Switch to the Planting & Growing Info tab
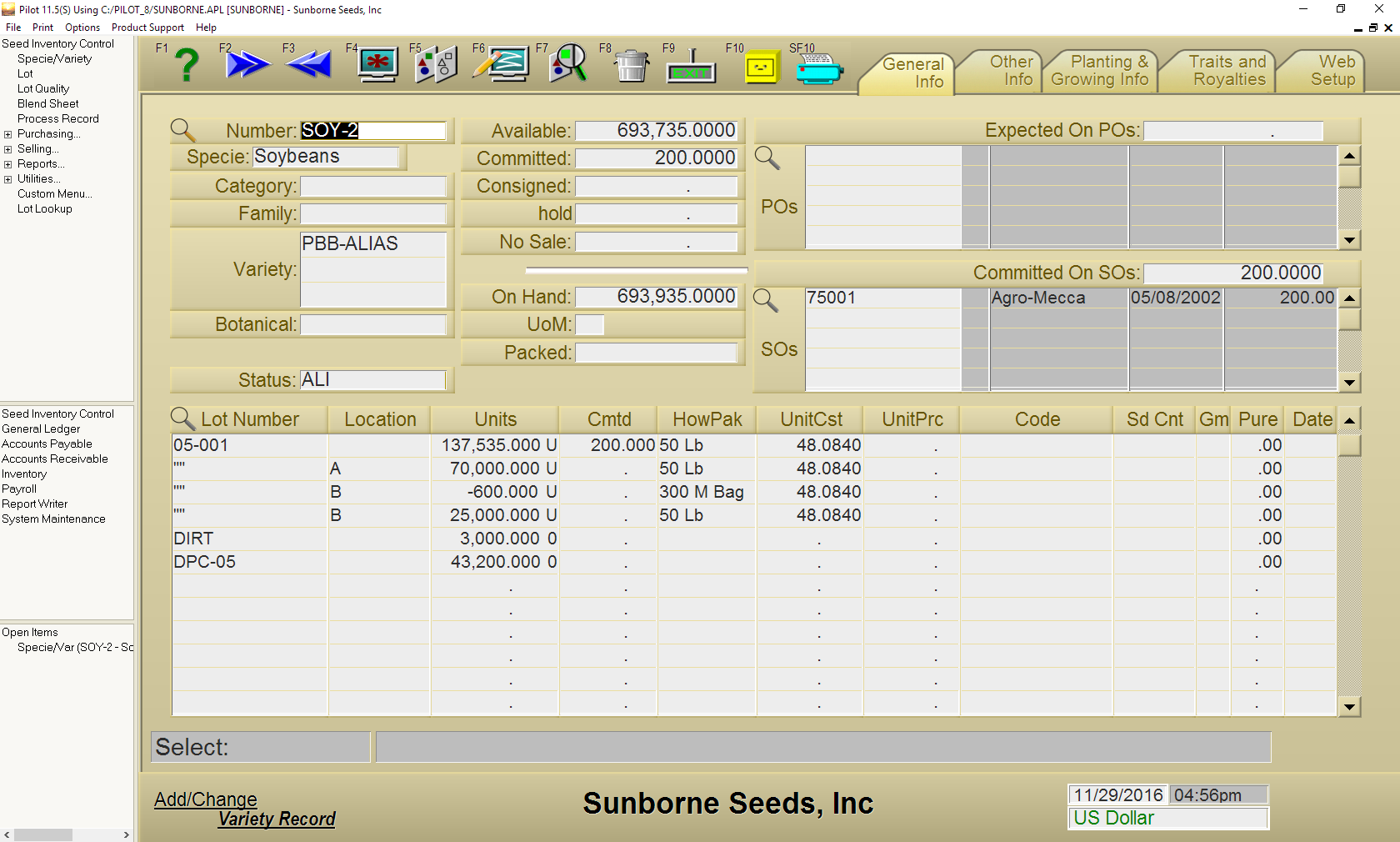This screenshot has height=842, width=1400. pyautogui.click(x=1099, y=71)
